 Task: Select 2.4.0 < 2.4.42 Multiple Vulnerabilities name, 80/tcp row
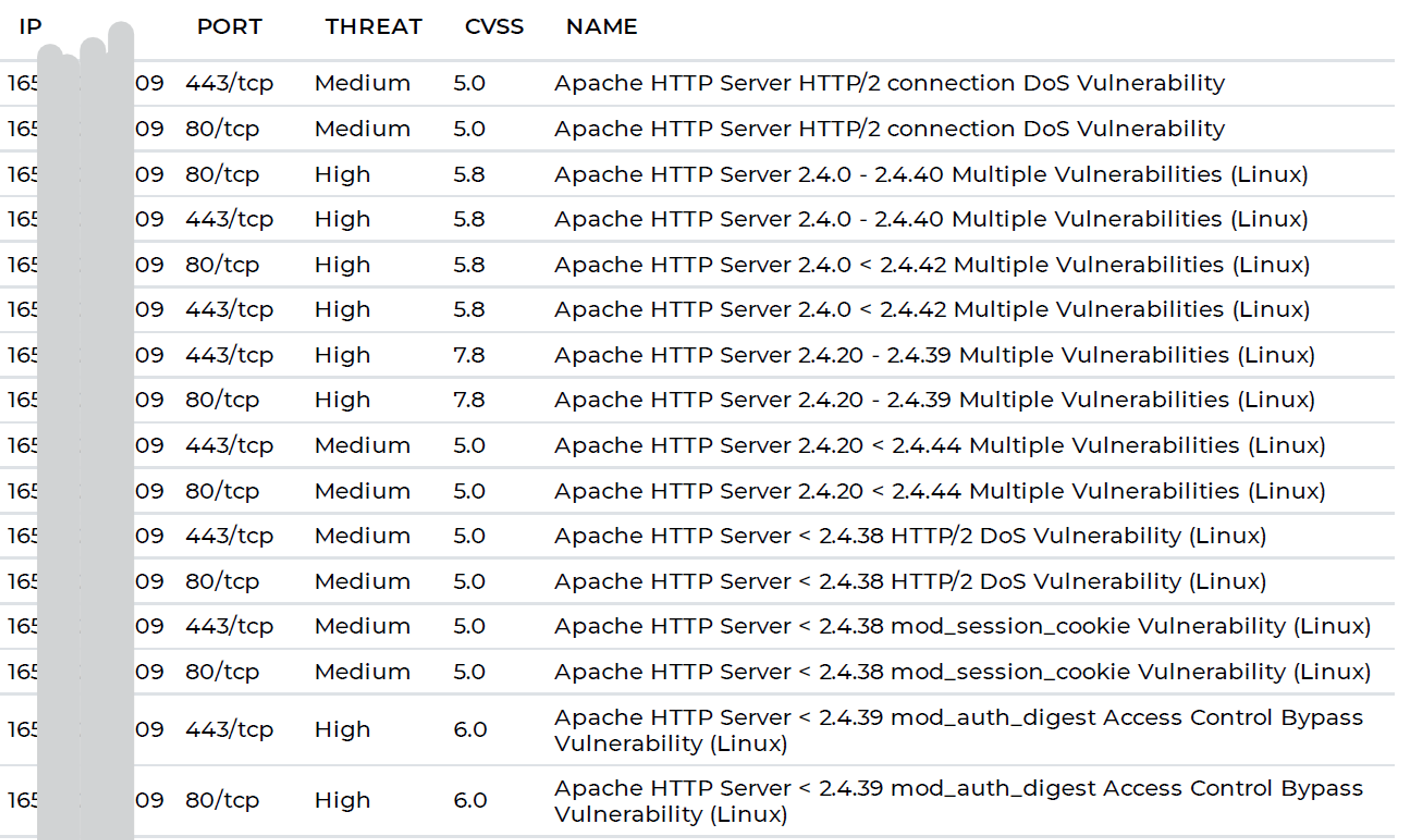pyautogui.click(x=932, y=265)
